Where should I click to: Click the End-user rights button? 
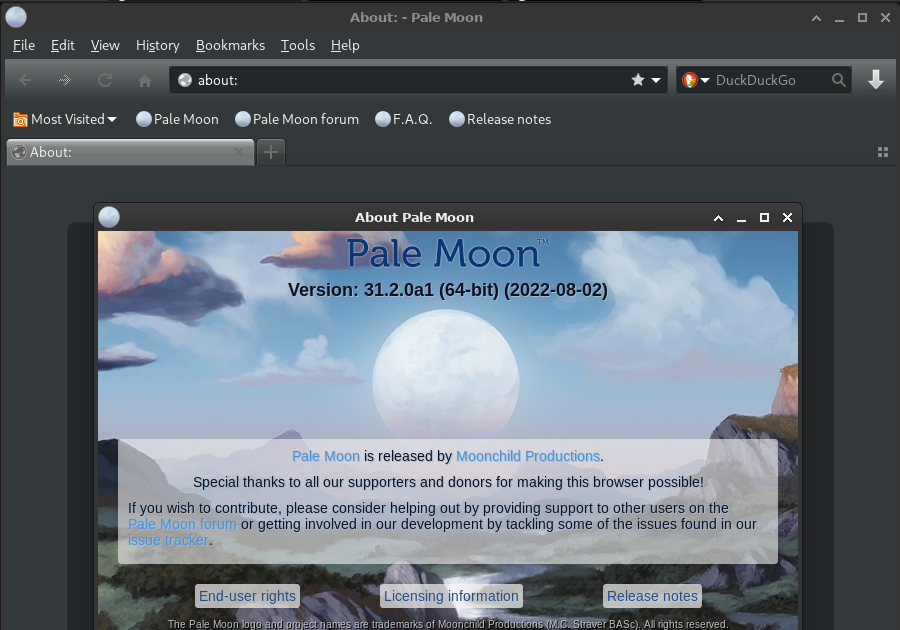tap(247, 596)
